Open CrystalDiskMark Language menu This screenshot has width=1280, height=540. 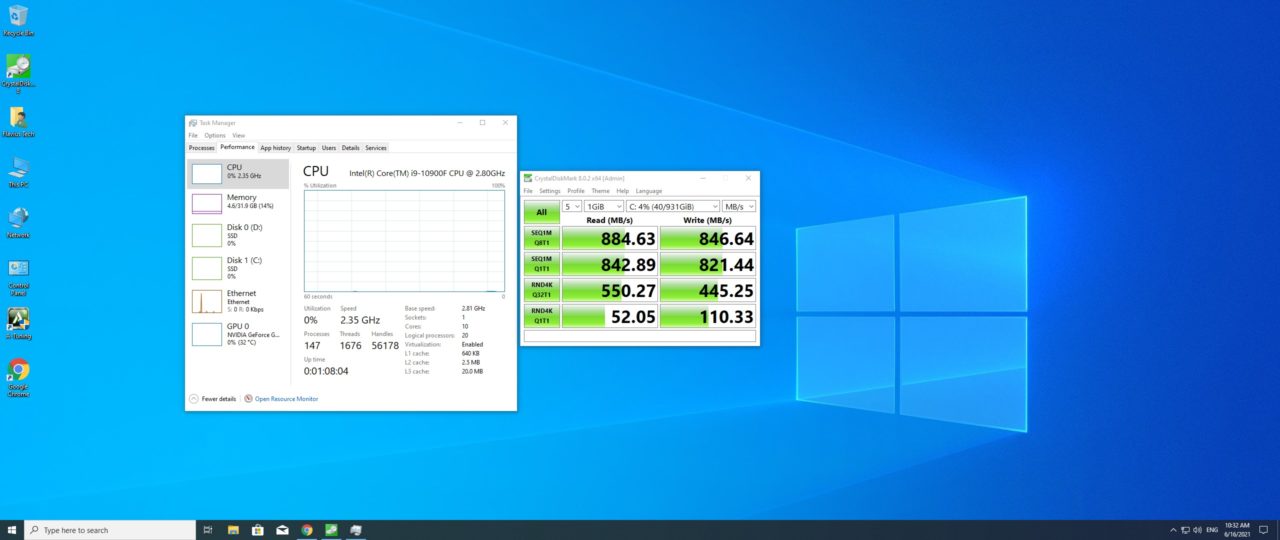[649, 191]
